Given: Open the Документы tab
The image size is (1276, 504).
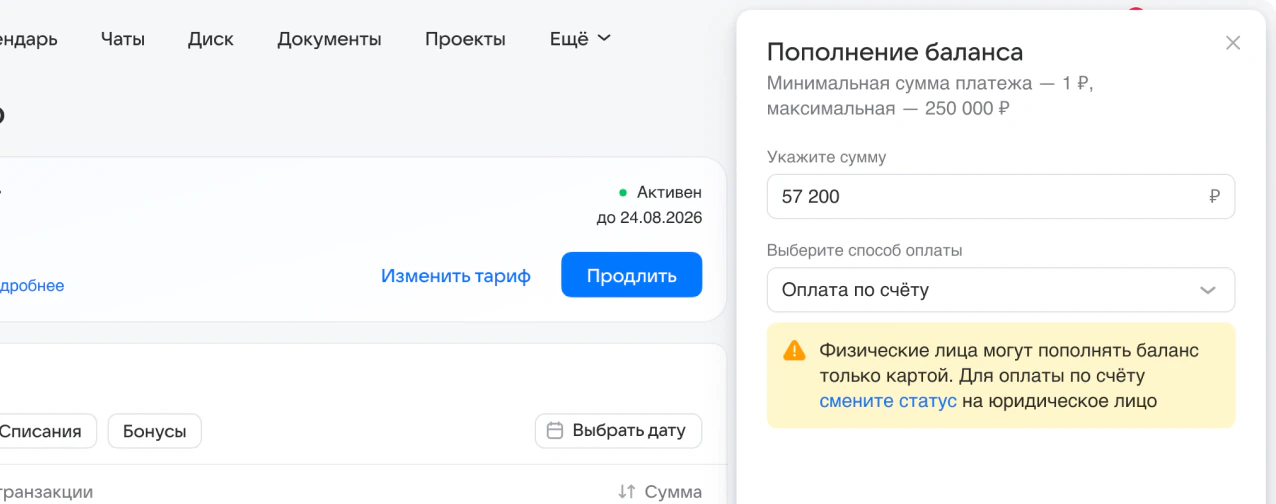Looking at the screenshot, I should pyautogui.click(x=329, y=39).
